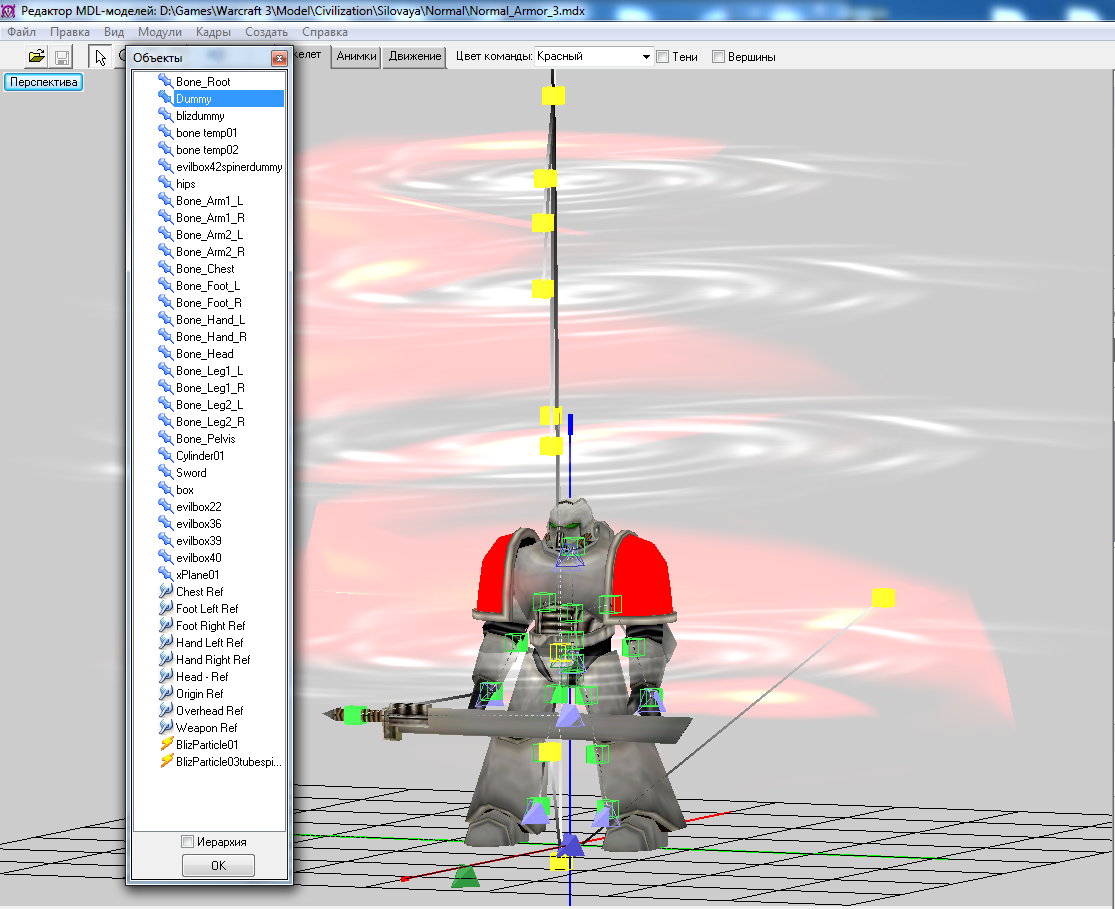
Task: Select bone temp02 in the object list
Action: 208,149
